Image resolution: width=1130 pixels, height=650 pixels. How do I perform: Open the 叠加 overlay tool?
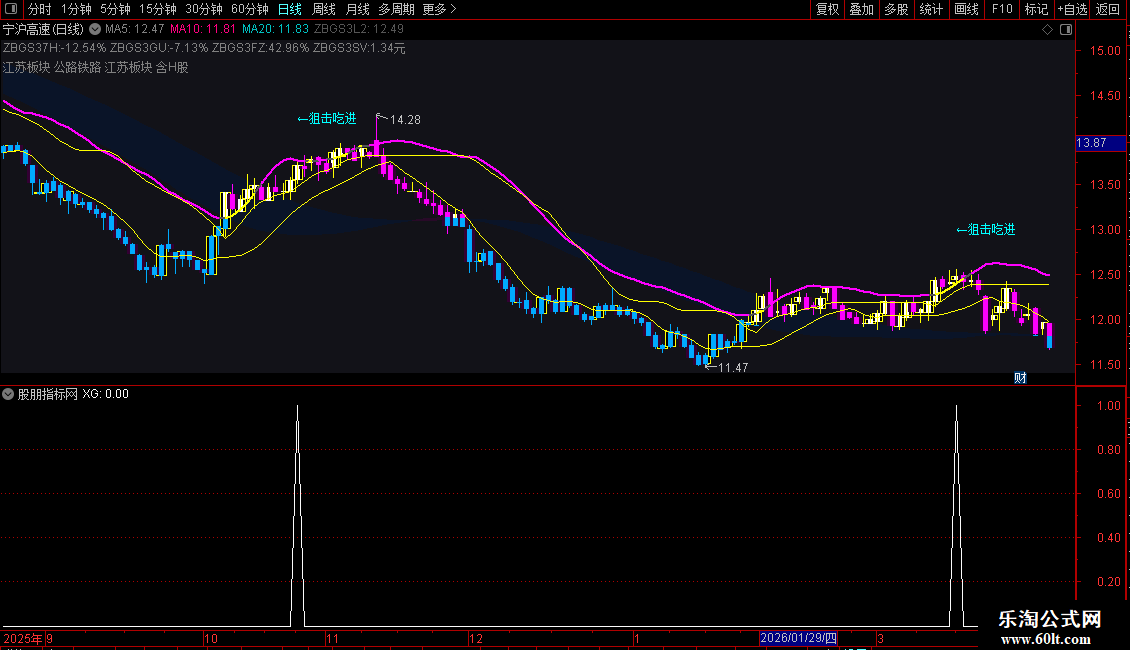point(860,9)
